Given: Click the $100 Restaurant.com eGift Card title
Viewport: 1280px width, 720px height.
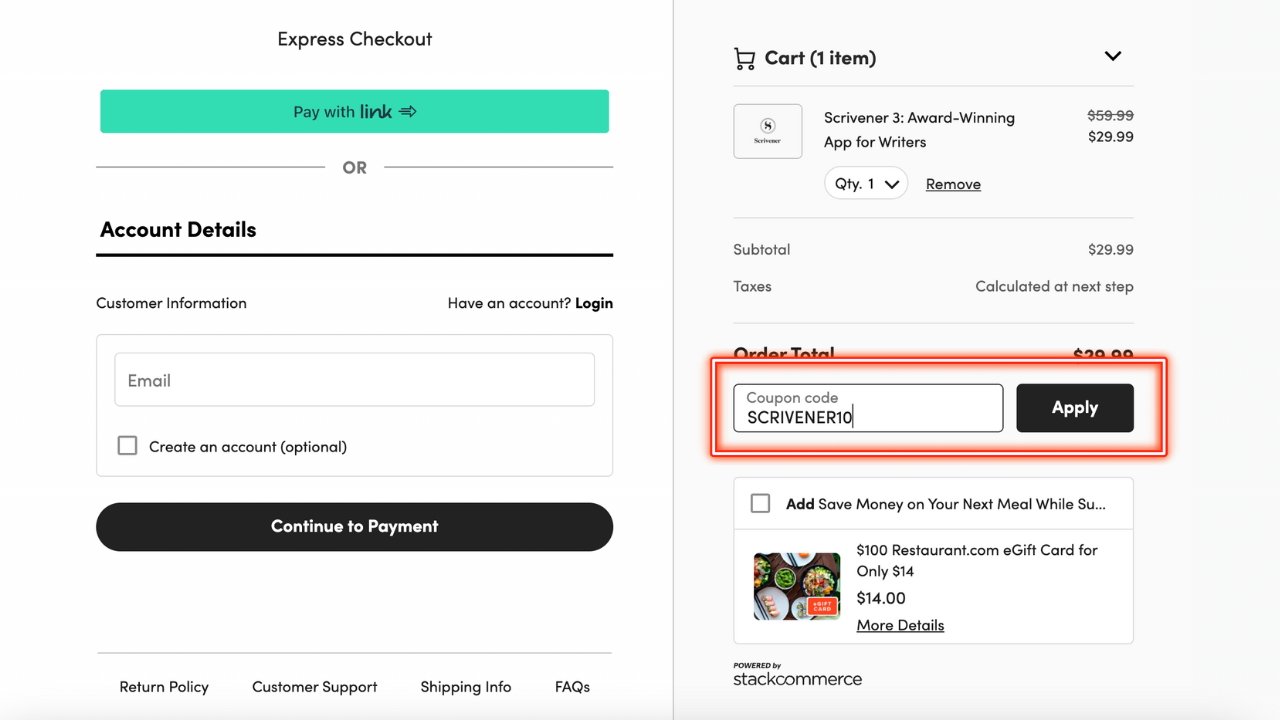Looking at the screenshot, I should (977, 560).
